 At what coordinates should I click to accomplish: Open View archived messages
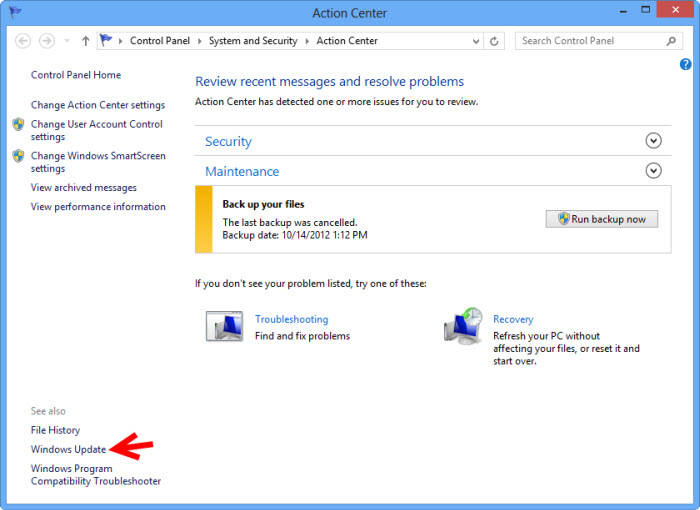click(x=83, y=188)
